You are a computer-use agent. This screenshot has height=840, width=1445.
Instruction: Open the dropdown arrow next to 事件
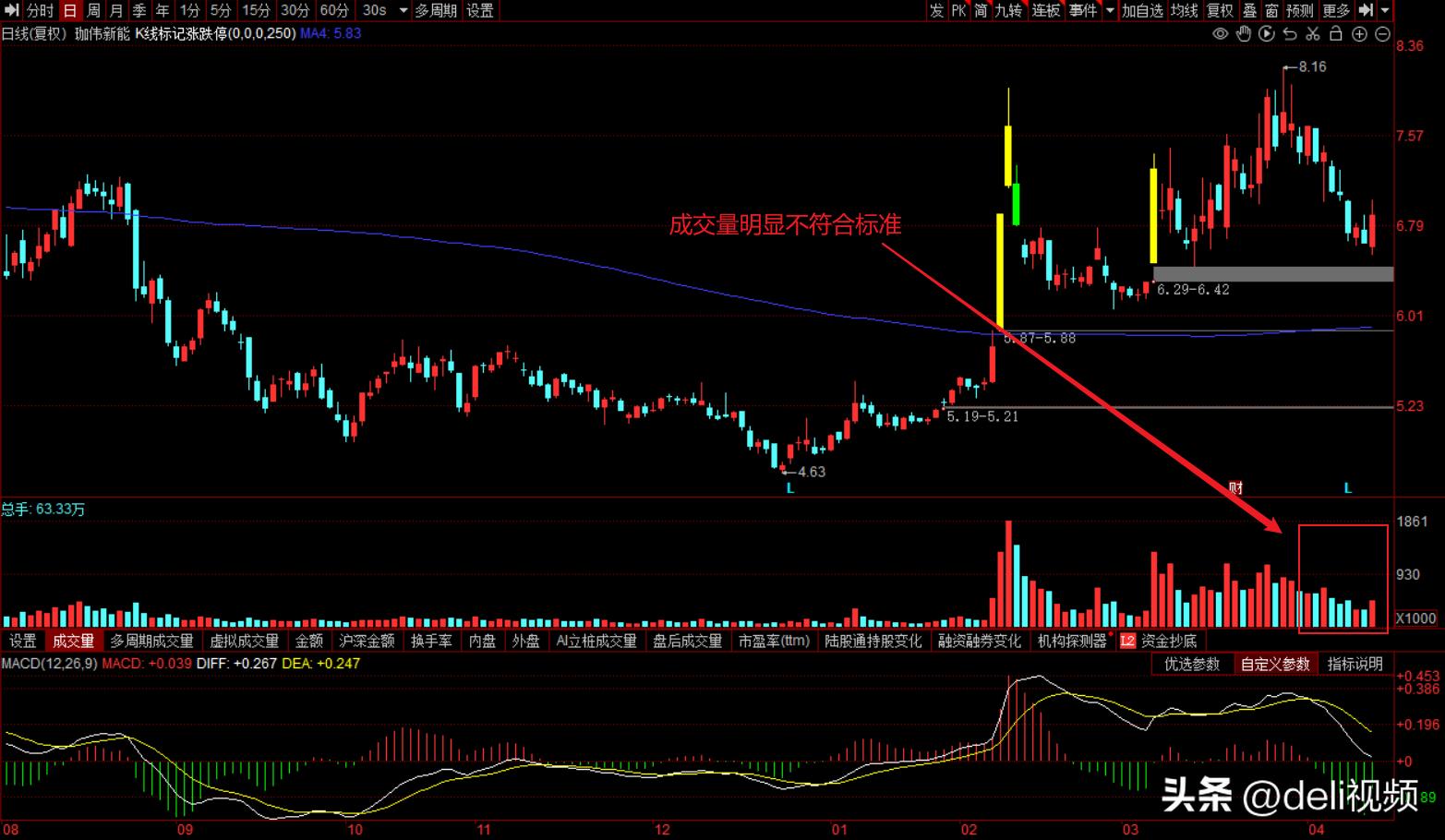click(x=1109, y=11)
